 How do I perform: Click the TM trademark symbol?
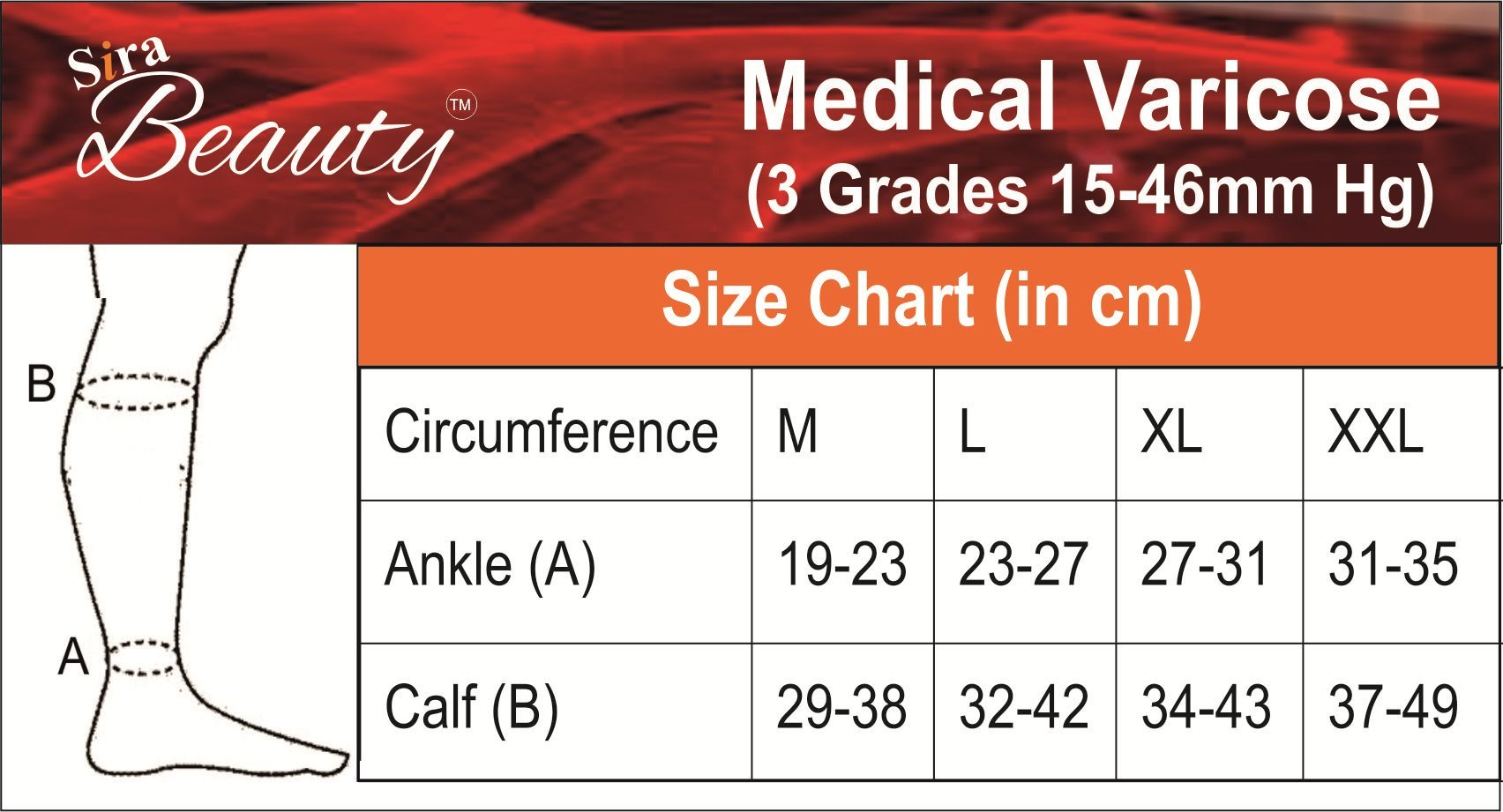461,106
